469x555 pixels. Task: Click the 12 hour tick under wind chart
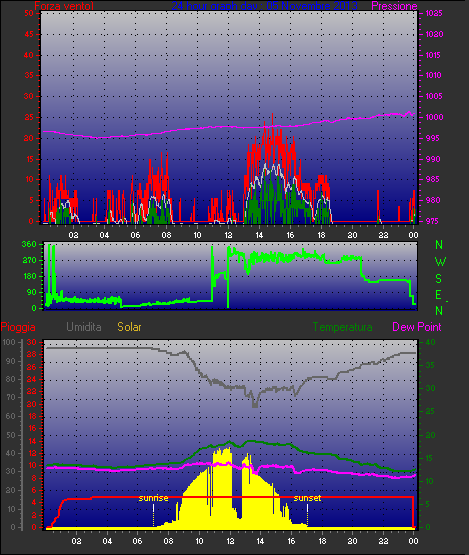click(228, 235)
